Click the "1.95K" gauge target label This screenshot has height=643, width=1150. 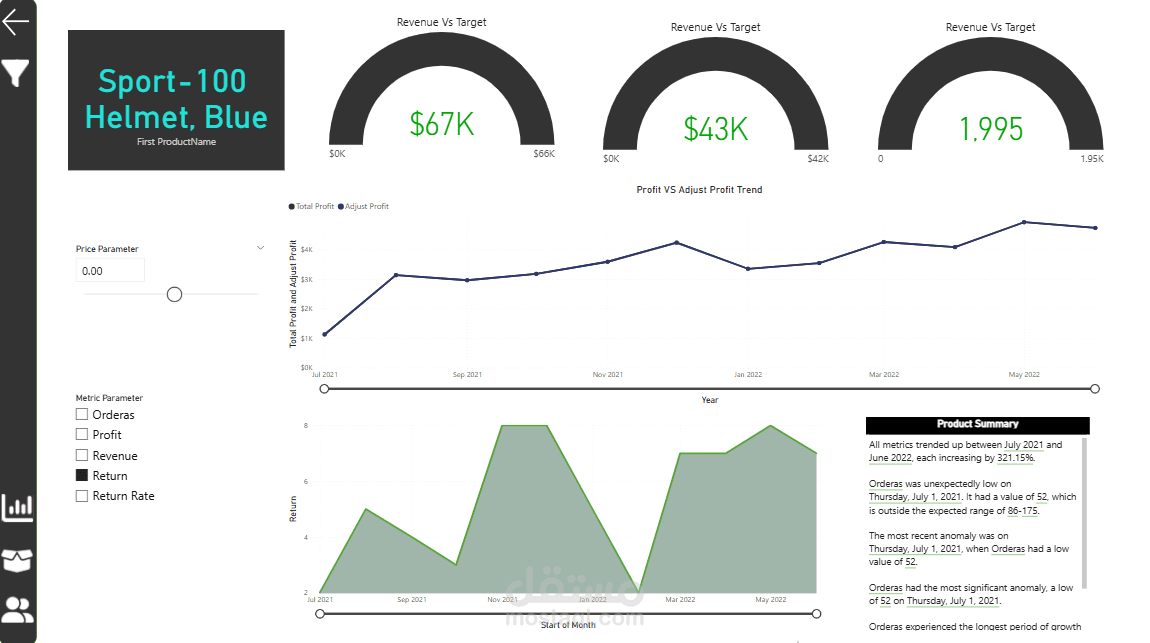tap(1092, 159)
